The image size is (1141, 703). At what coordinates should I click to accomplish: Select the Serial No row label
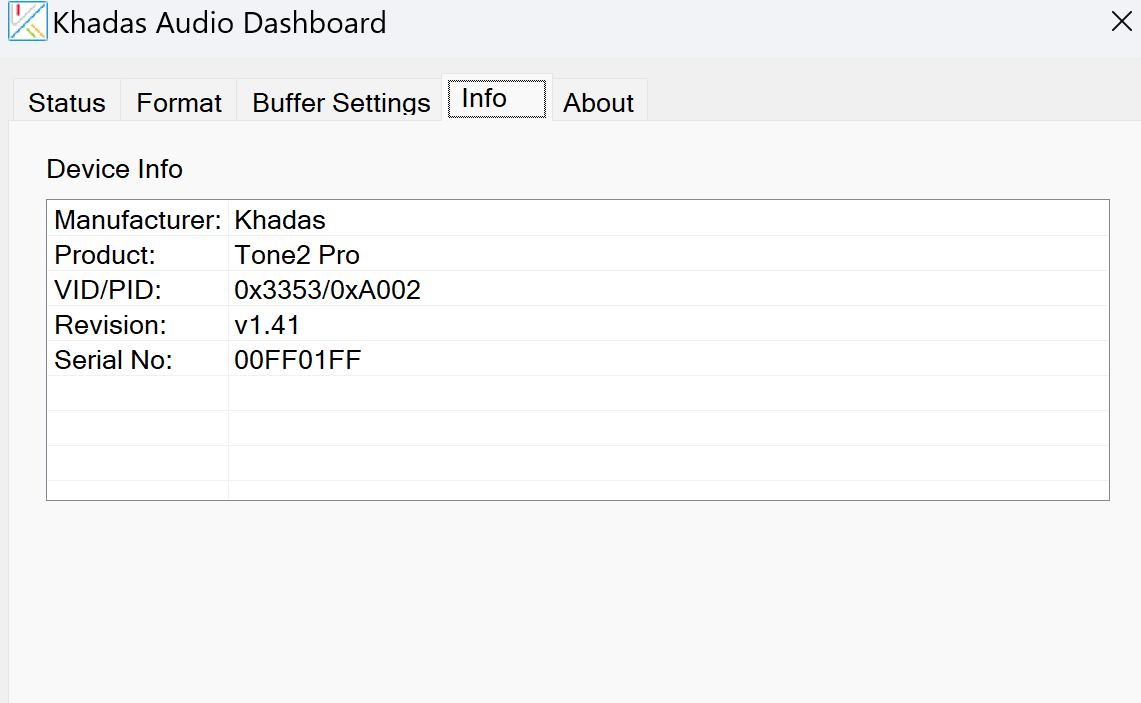[114, 360]
